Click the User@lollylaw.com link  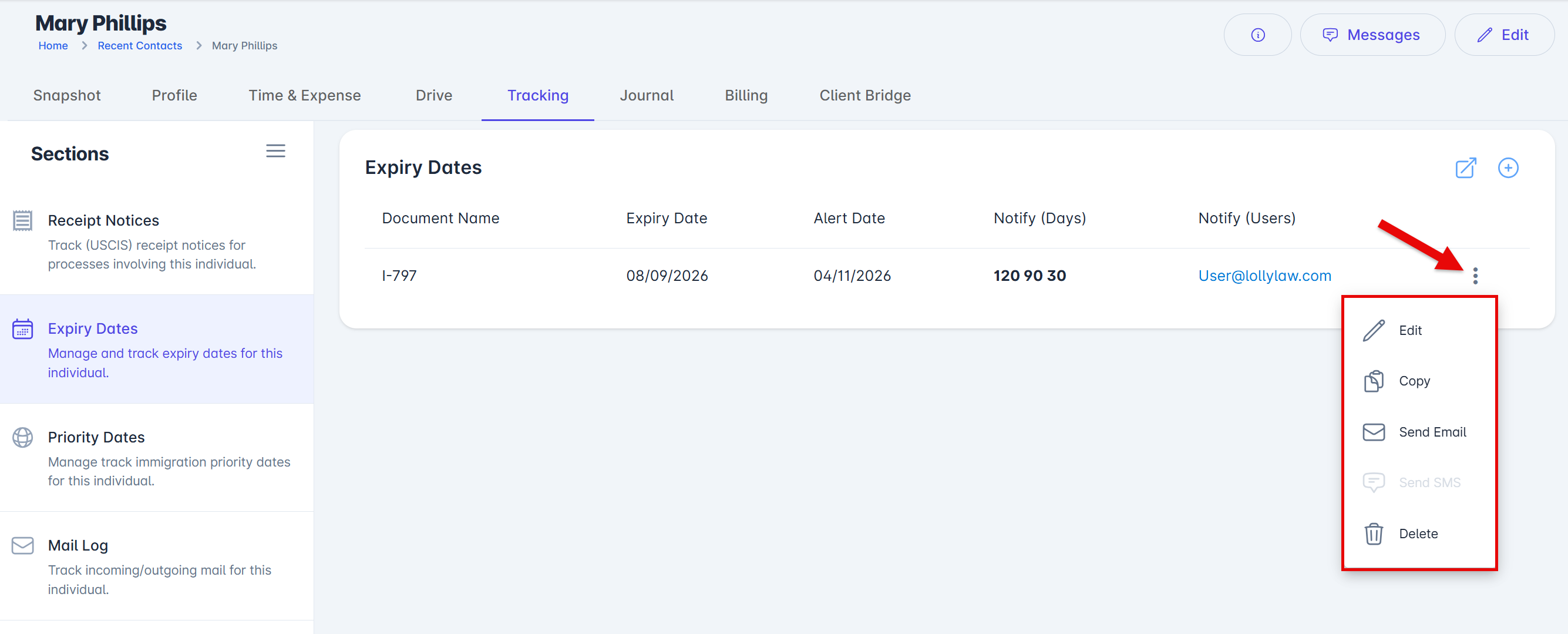1264,276
